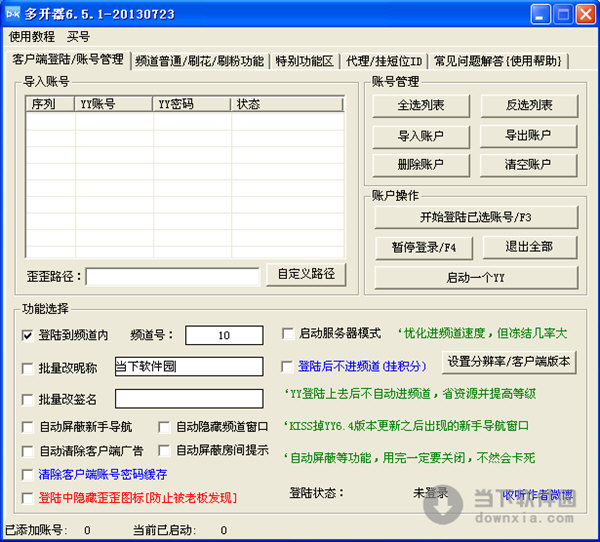This screenshot has width=600, height=542.
Task: Click the 歪歪路径 input field
Action: [x=173, y=277]
